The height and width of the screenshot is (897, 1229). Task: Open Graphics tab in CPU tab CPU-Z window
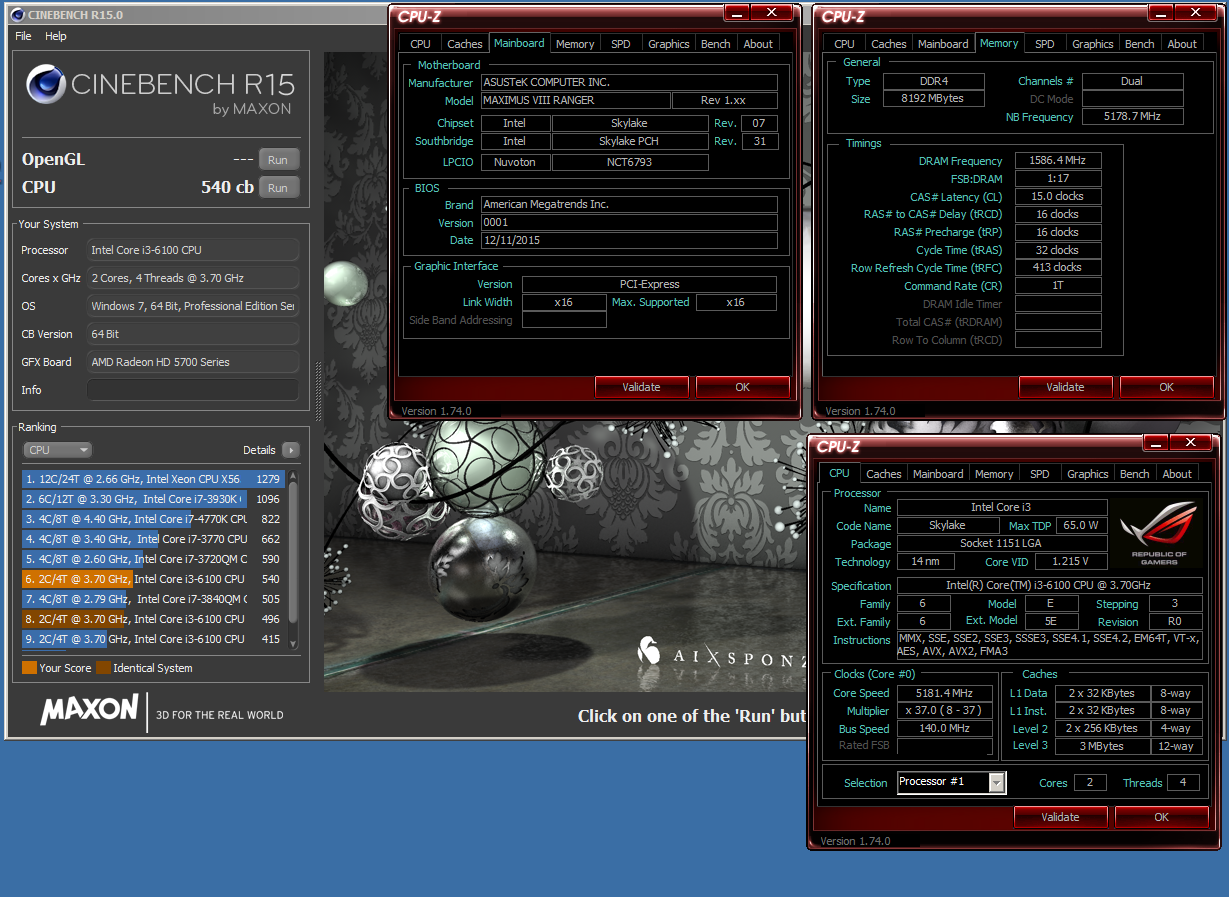point(1088,474)
